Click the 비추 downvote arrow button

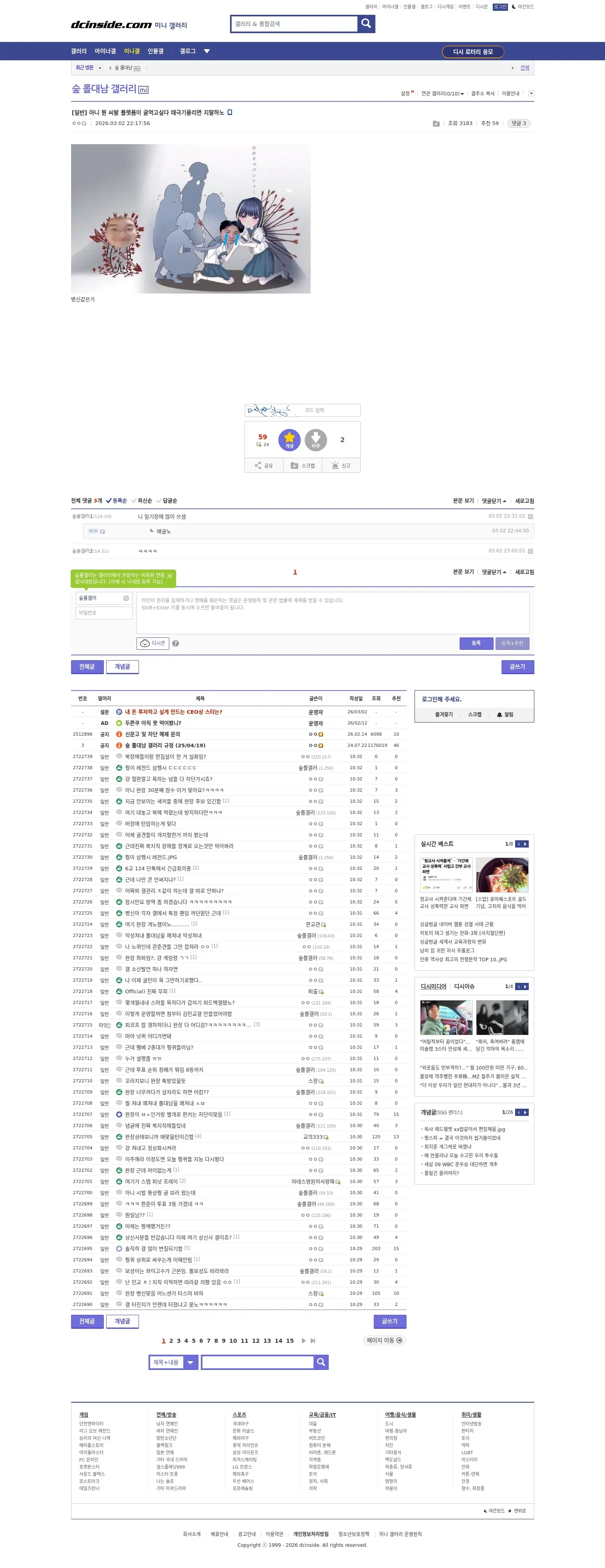[x=316, y=440]
